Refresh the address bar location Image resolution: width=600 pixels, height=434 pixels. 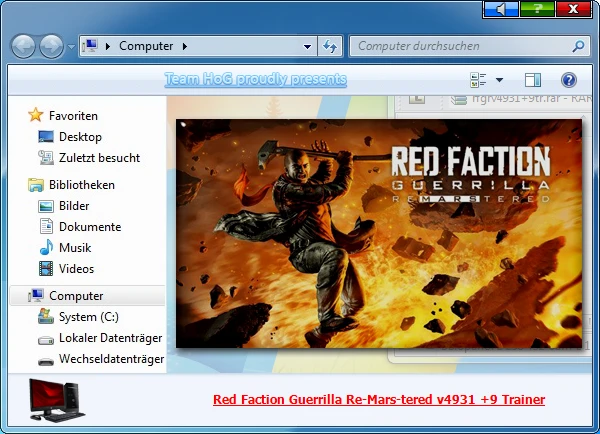click(x=329, y=47)
